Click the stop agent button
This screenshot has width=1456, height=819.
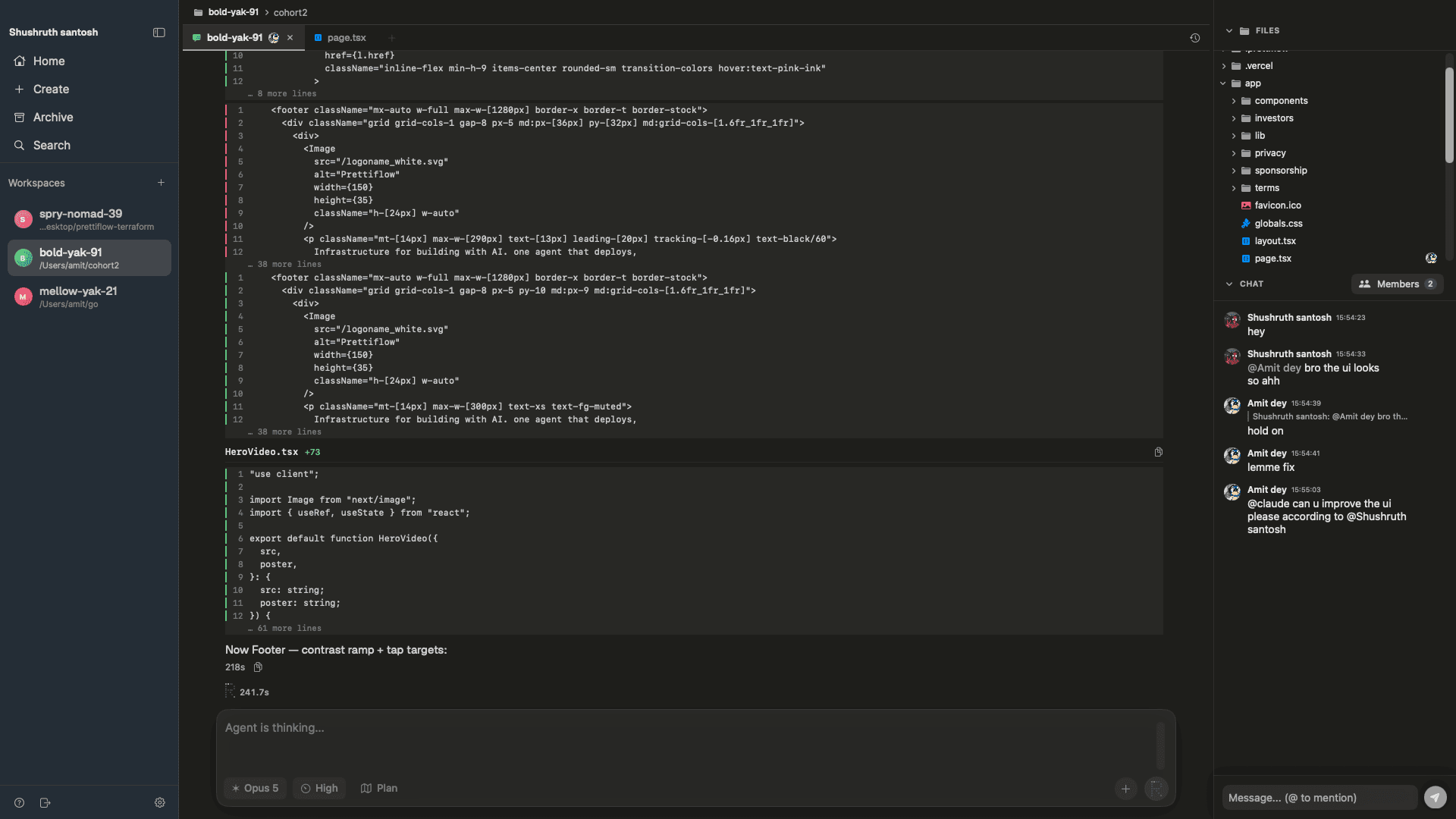[1156, 789]
